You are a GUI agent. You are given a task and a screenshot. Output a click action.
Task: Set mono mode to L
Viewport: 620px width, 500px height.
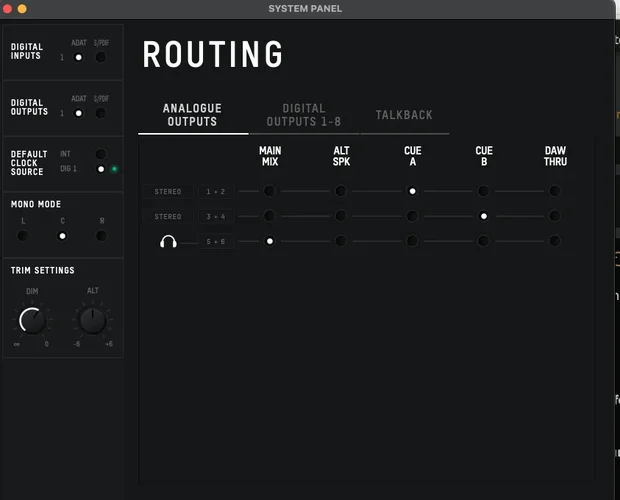click(23, 236)
